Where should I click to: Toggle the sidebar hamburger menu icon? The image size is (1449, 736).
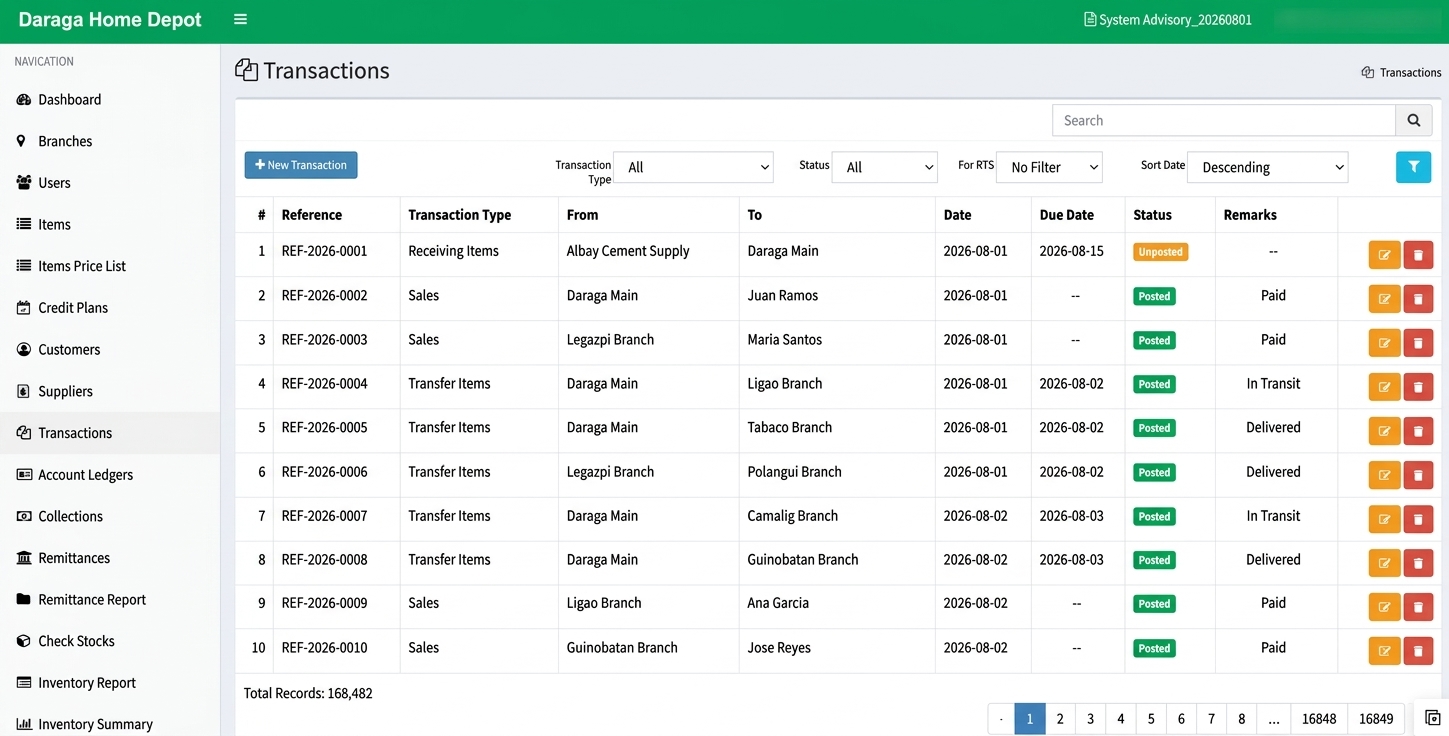click(x=240, y=20)
